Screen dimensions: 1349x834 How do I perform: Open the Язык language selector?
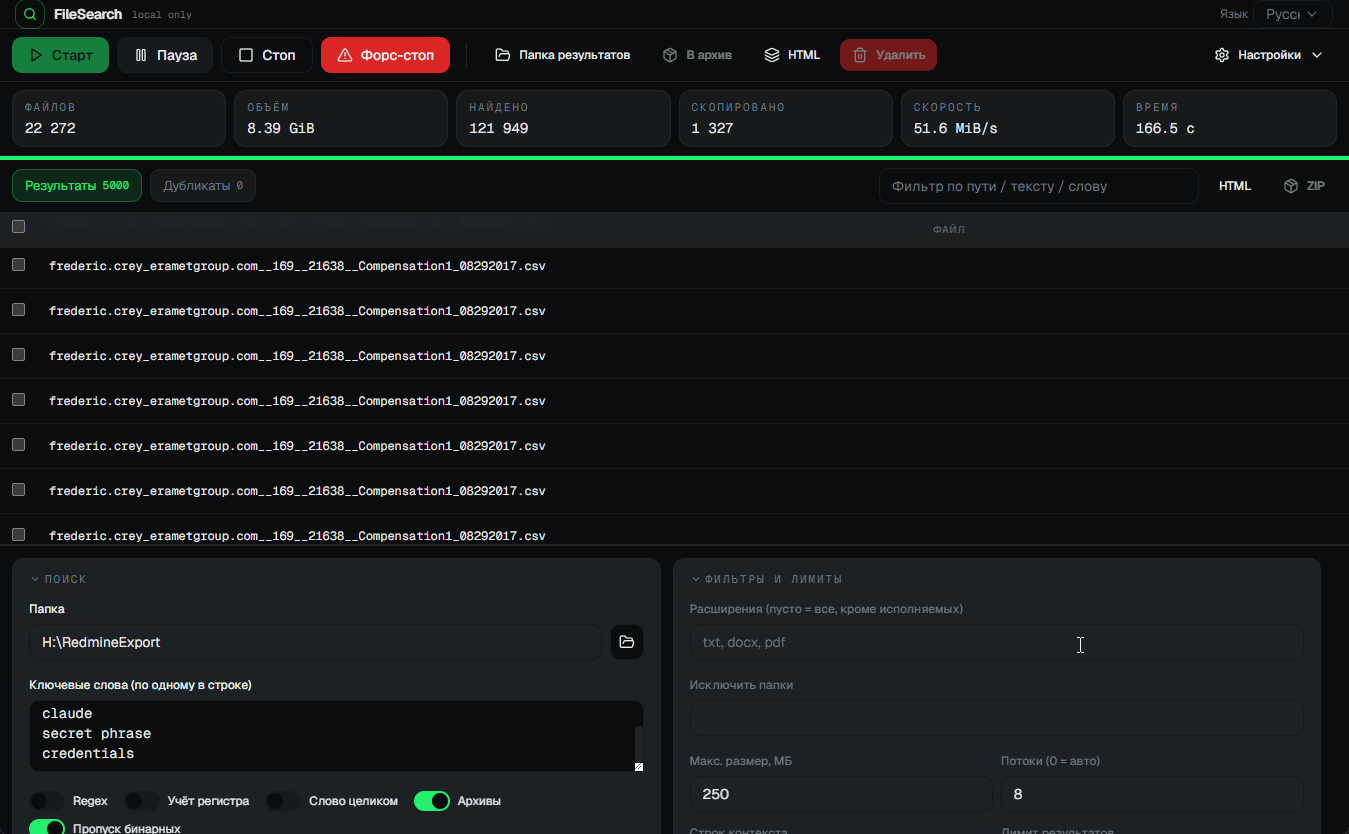[x=1292, y=14]
